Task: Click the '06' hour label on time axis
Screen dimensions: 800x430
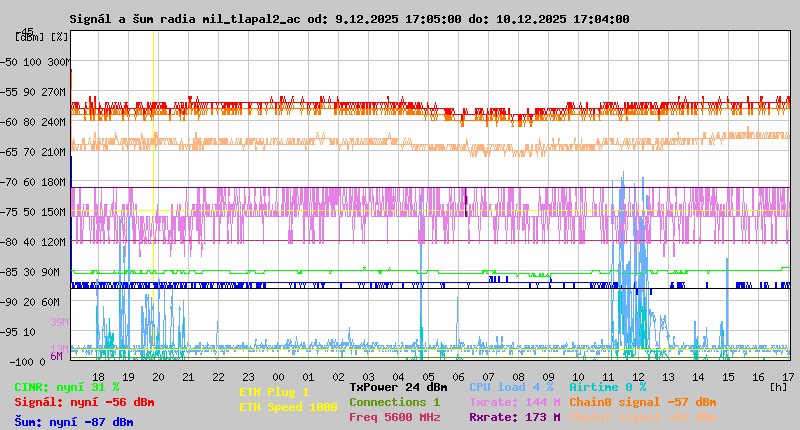Action: tap(458, 377)
